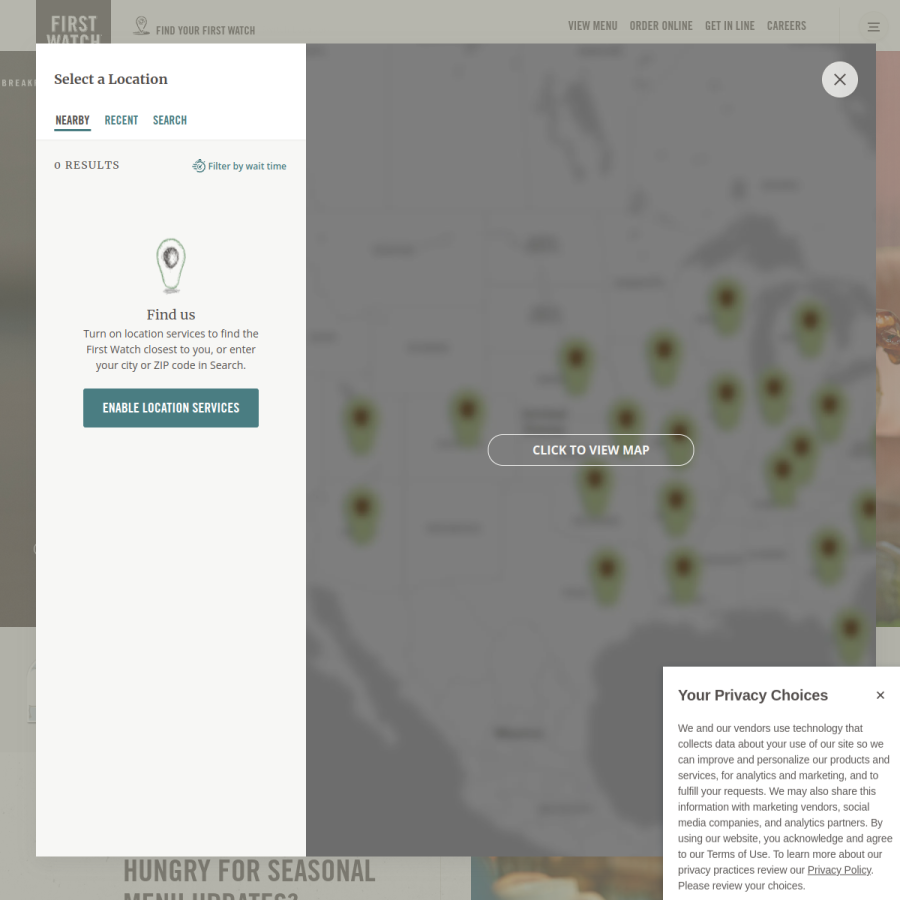The height and width of the screenshot is (900, 900).
Task: Click the Click to View Map button
Action: coord(591,450)
